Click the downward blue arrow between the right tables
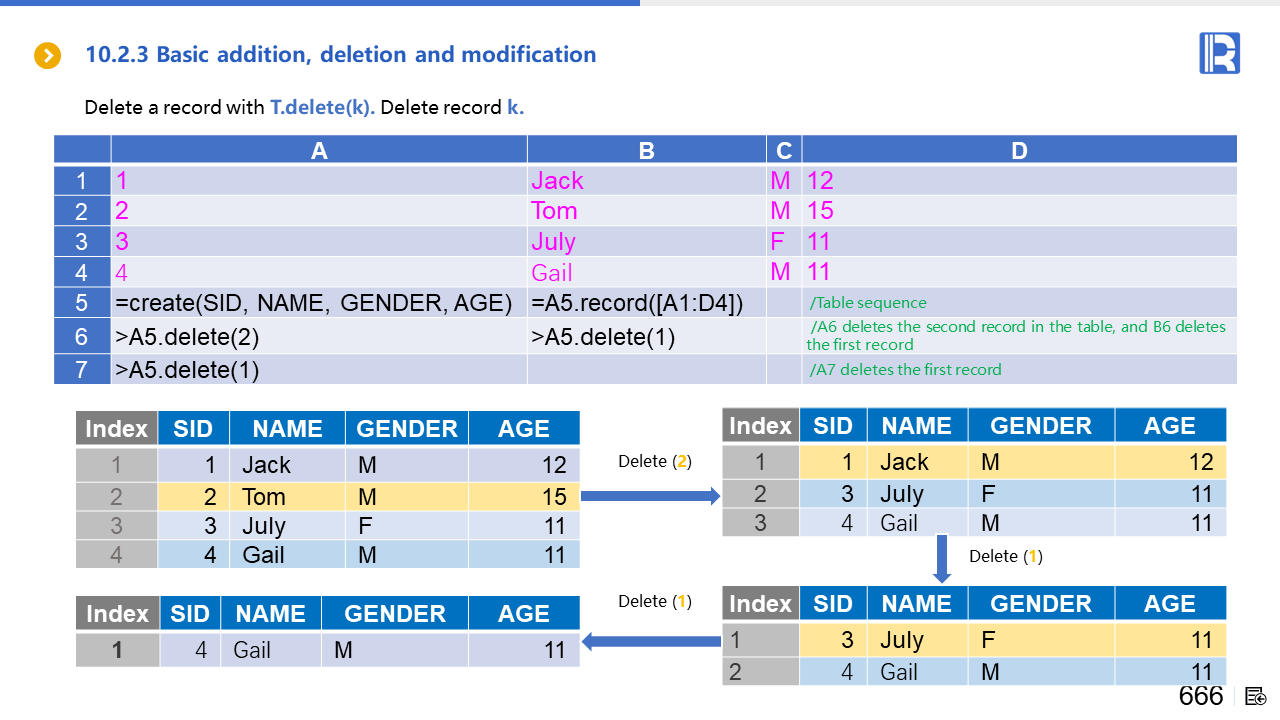The height and width of the screenshot is (720, 1280). (x=941, y=559)
